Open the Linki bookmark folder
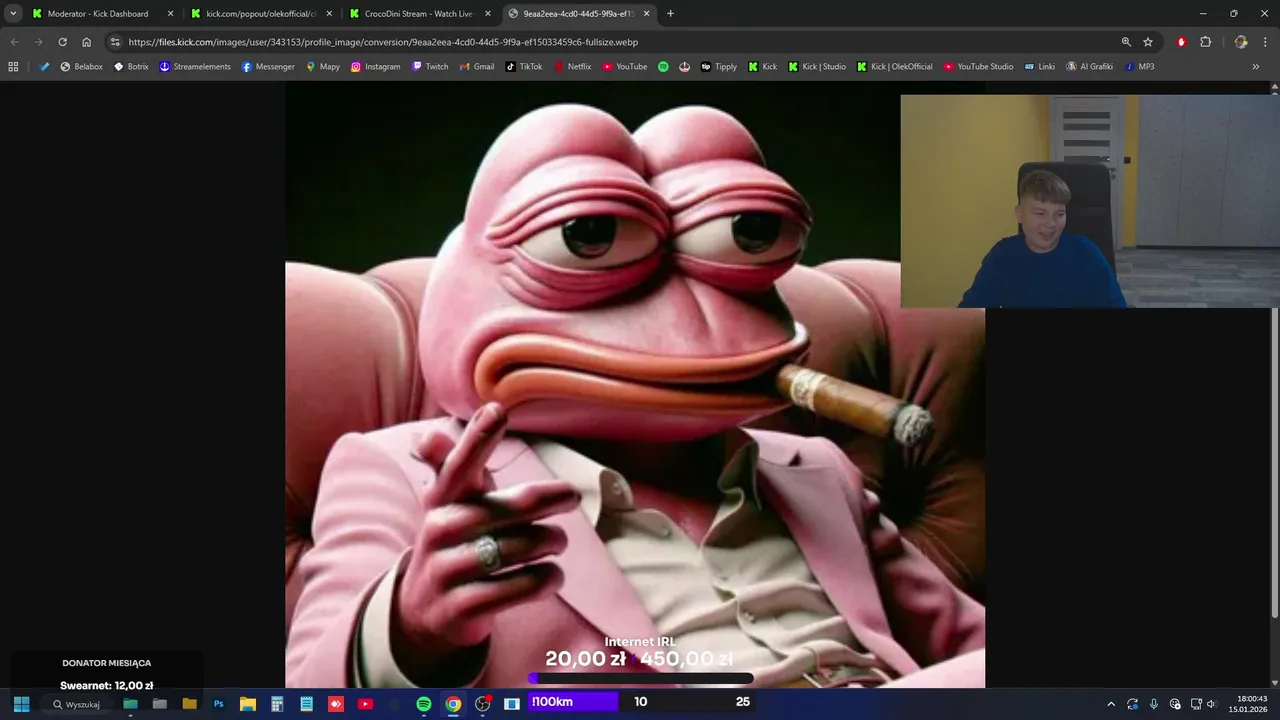The height and width of the screenshot is (720, 1280). click(x=1039, y=67)
